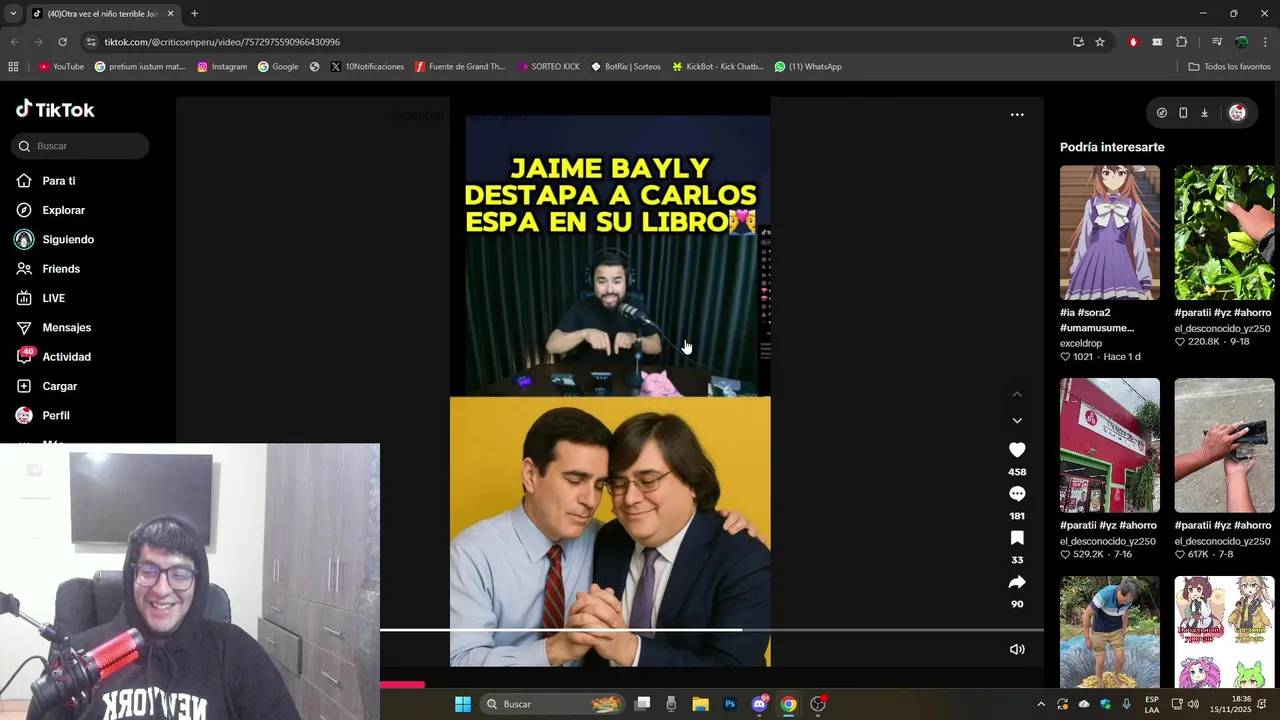
Task: Close the TikTok browser tab
Action: (x=170, y=14)
